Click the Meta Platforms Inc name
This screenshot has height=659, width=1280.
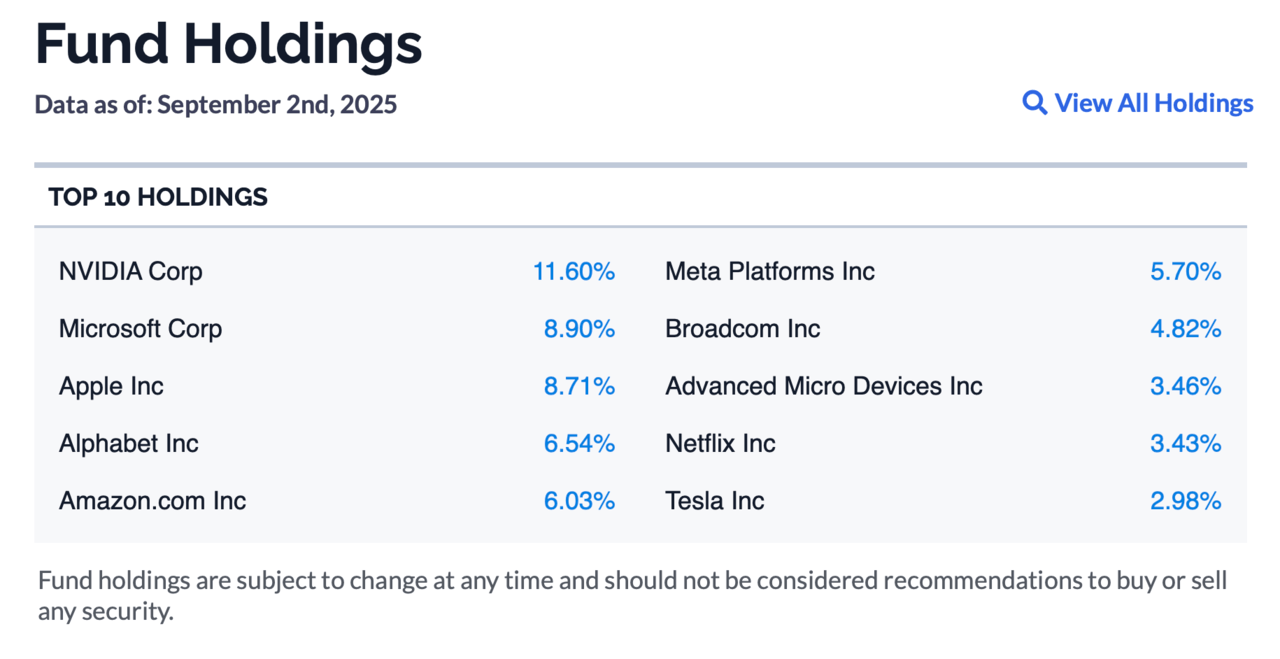[770, 271]
